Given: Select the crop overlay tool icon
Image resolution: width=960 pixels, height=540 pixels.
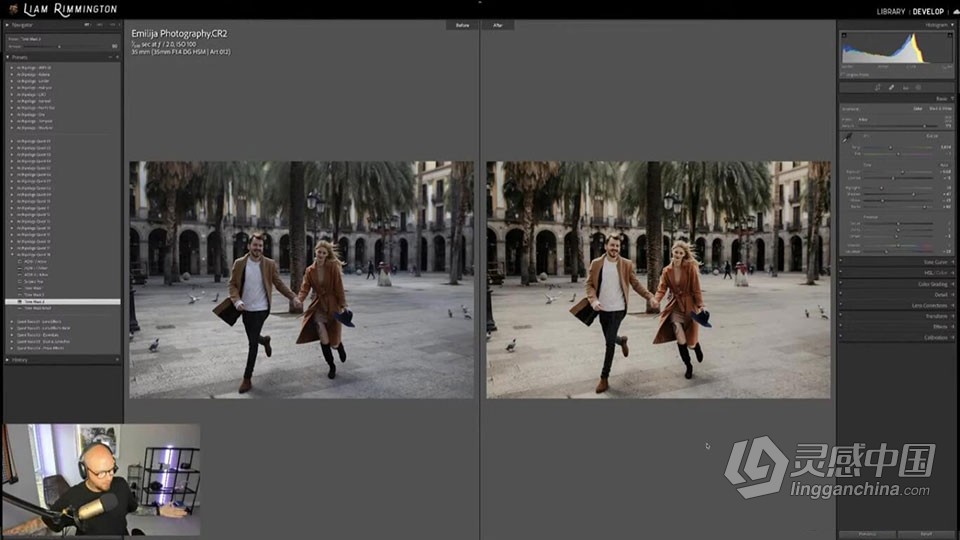Looking at the screenshot, I should pyautogui.click(x=878, y=87).
